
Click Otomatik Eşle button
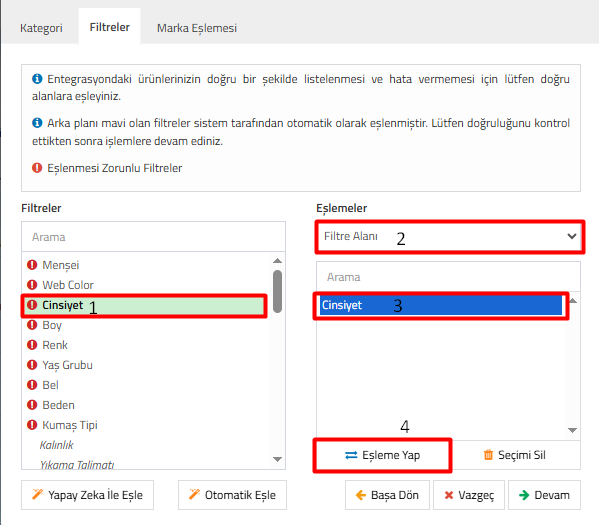click(x=232, y=495)
